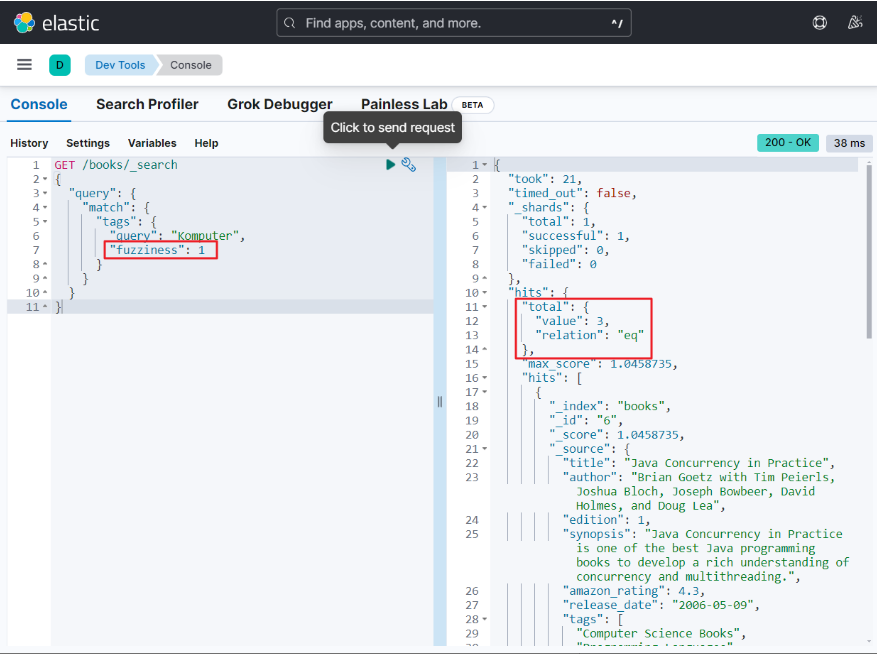
Task: Click "value": 3 in response
Action: tap(572, 321)
